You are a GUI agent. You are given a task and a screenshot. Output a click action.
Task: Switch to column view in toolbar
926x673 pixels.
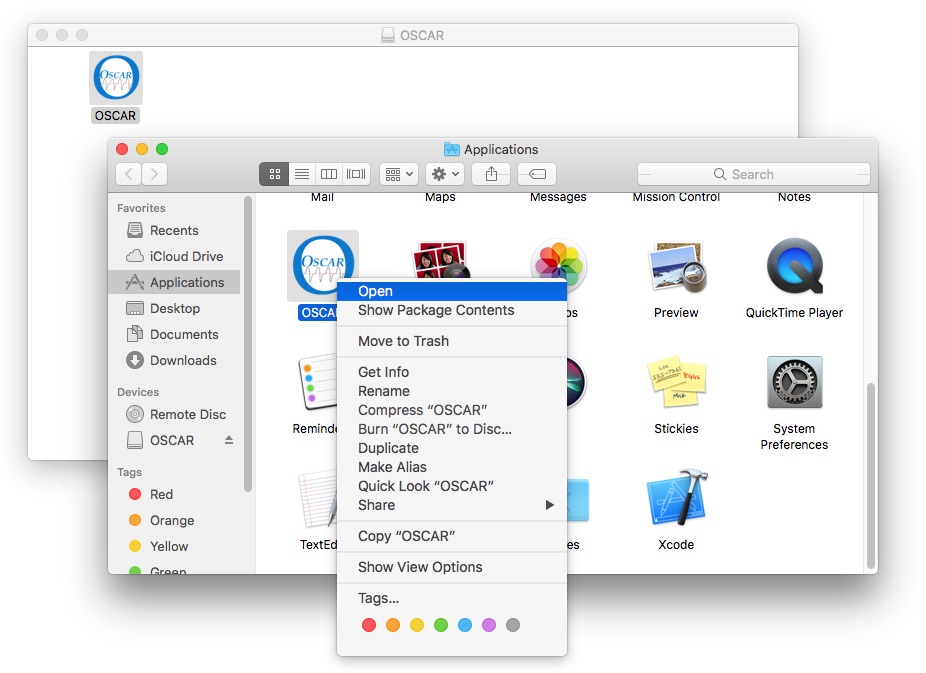pos(328,174)
